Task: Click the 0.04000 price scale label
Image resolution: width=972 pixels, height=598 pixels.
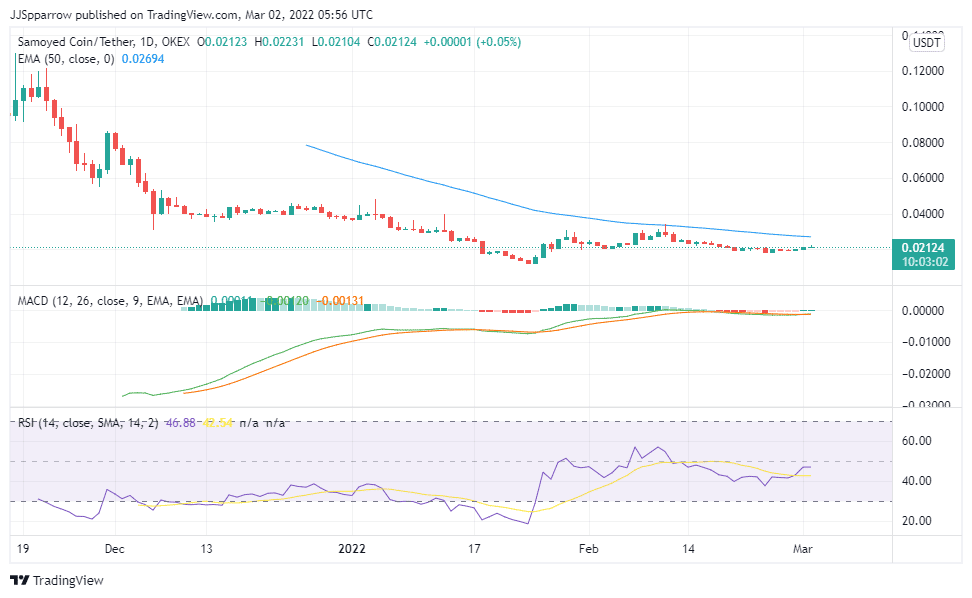Action: tap(923, 214)
